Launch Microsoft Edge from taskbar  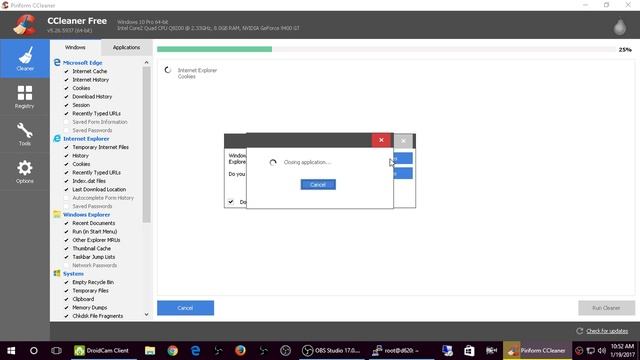[x=196, y=351]
